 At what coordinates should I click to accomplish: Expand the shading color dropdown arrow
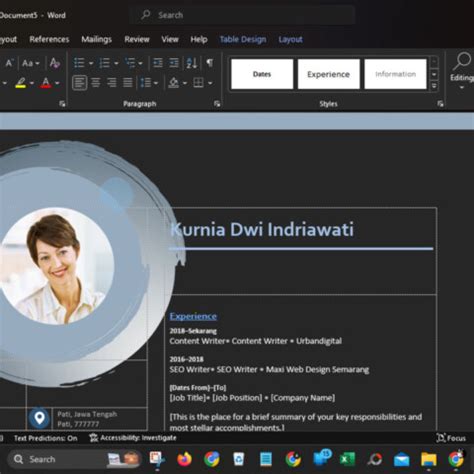[x=185, y=83]
